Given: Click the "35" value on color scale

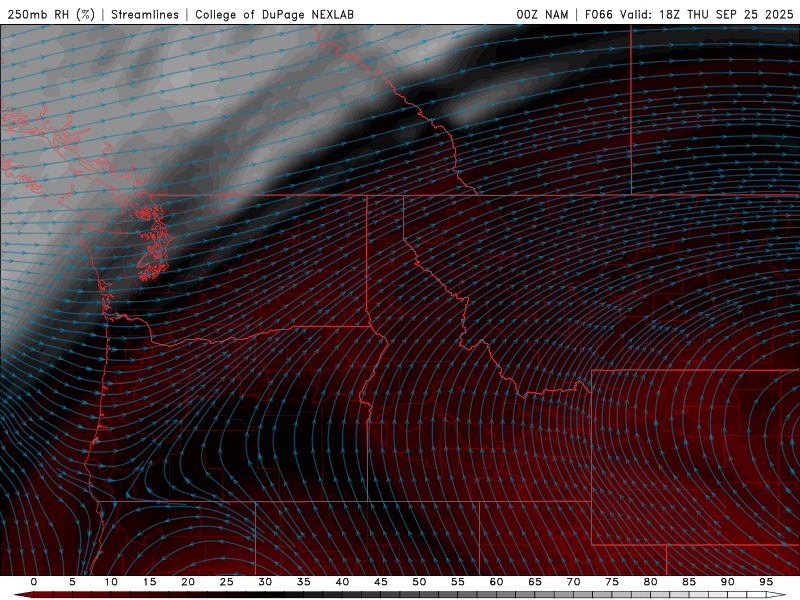Looking at the screenshot, I should (304, 582).
